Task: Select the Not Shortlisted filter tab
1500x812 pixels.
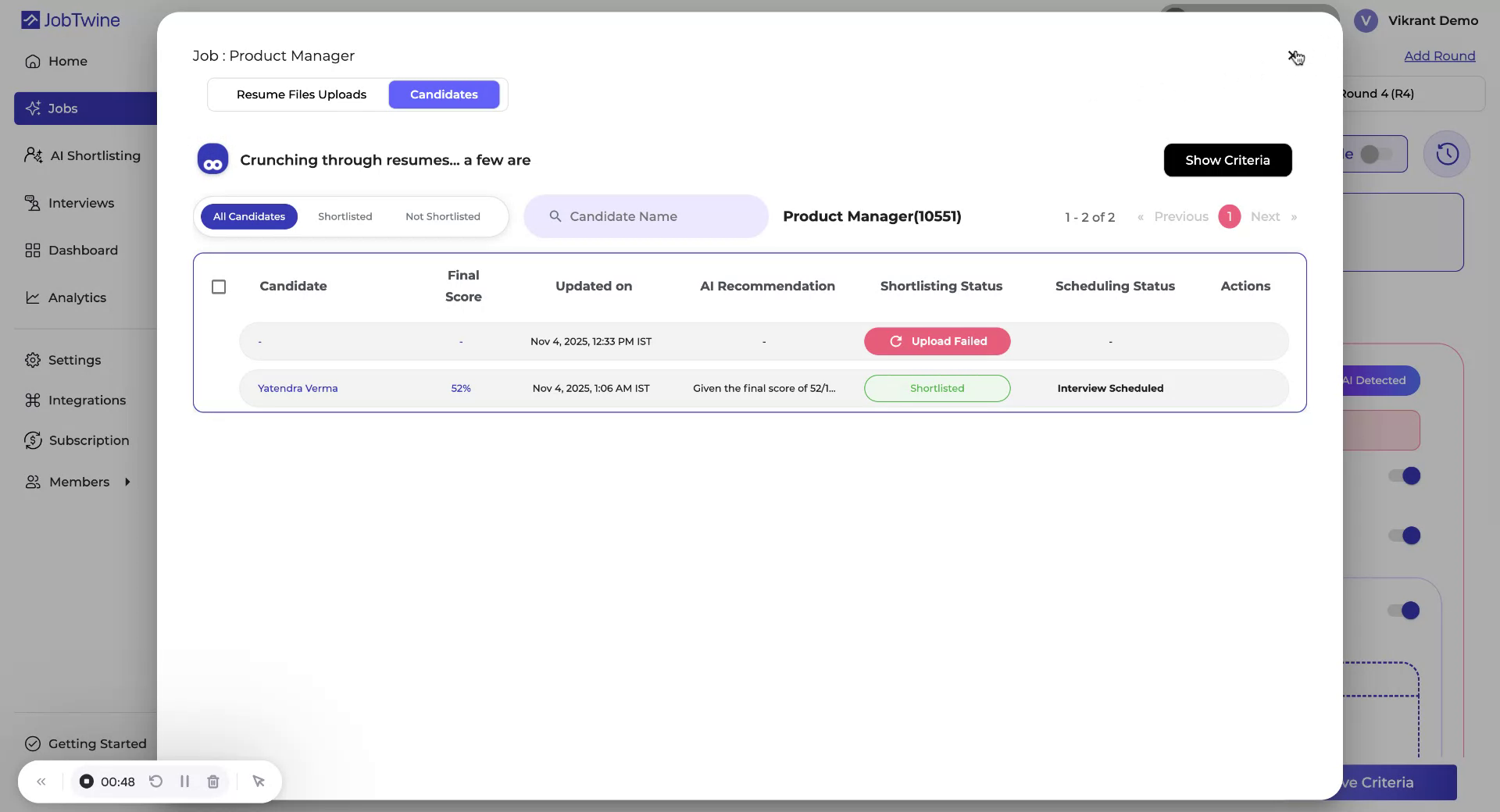Action: (442, 216)
